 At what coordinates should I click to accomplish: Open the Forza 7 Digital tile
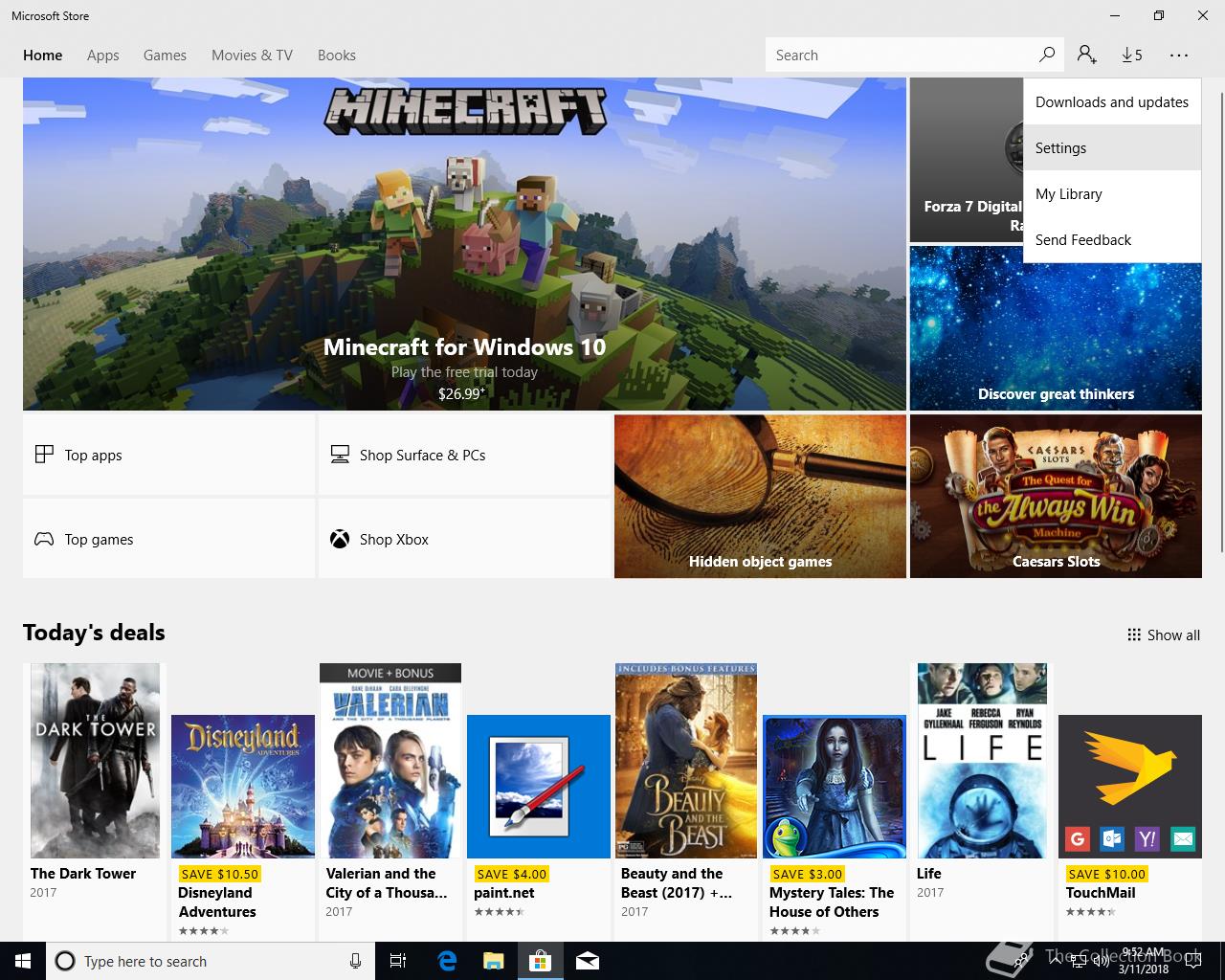(967, 160)
